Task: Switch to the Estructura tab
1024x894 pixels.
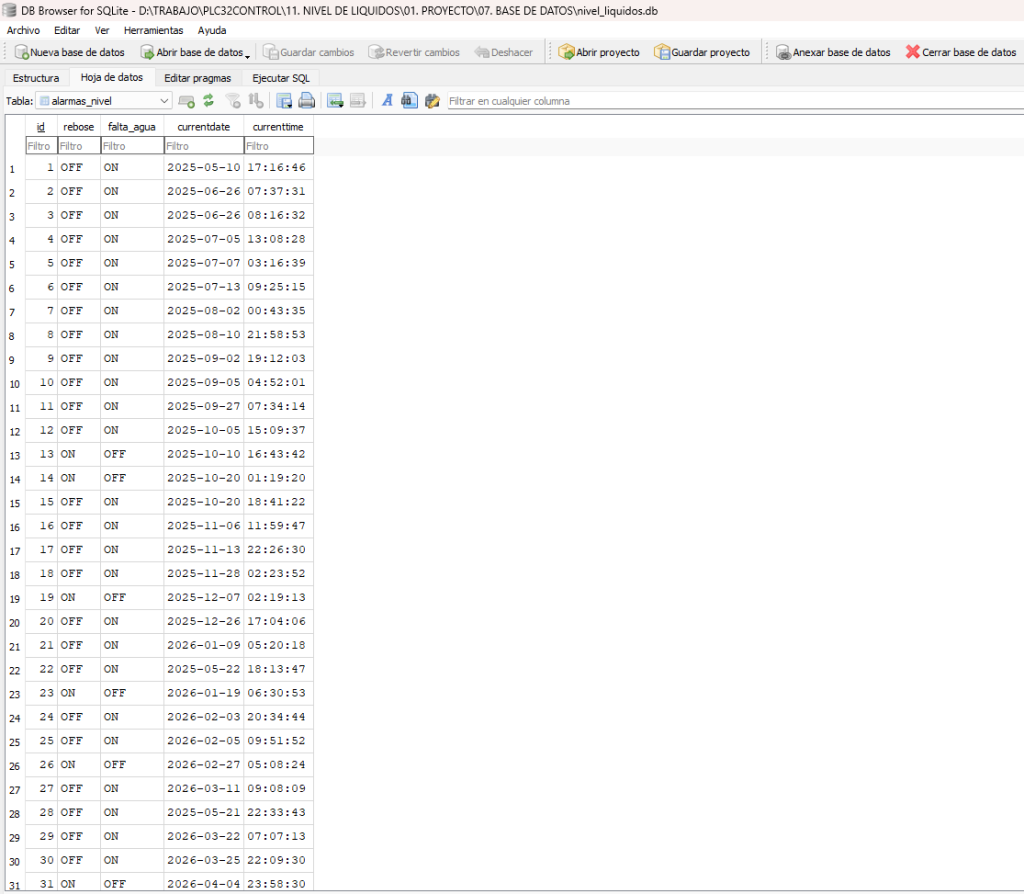Action: [36, 78]
